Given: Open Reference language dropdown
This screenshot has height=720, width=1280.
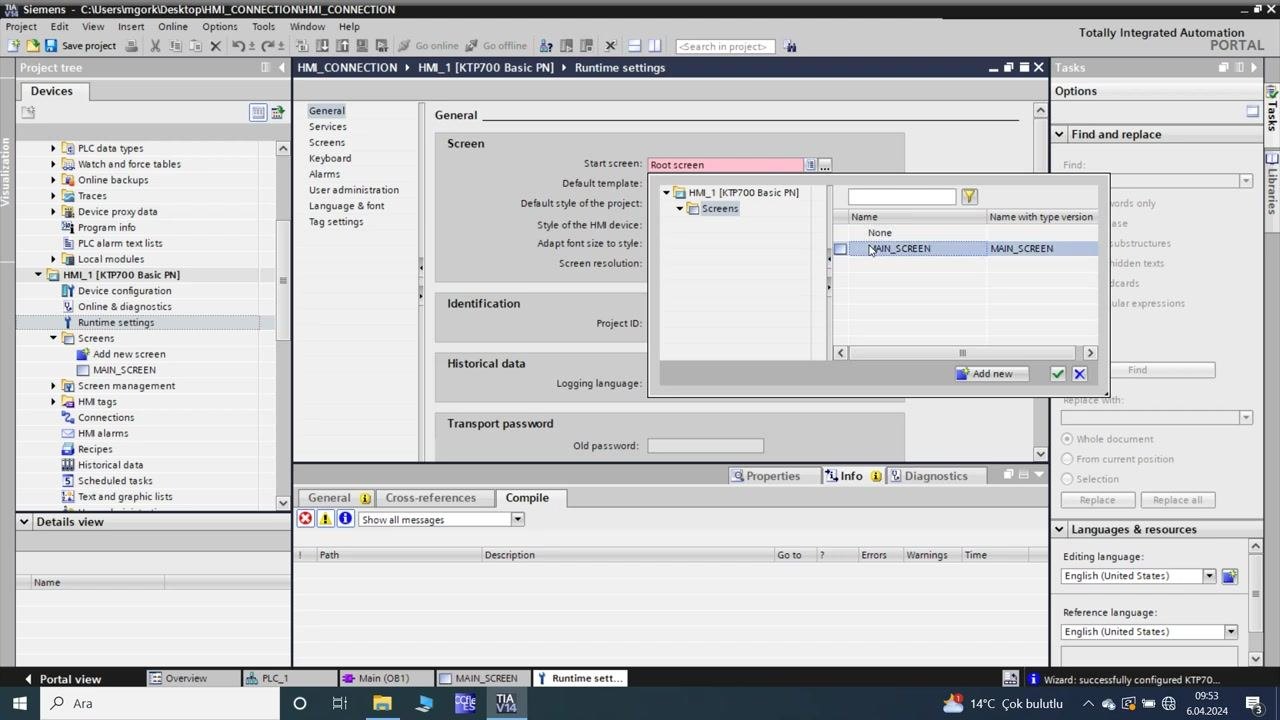Looking at the screenshot, I should (x=1231, y=632).
